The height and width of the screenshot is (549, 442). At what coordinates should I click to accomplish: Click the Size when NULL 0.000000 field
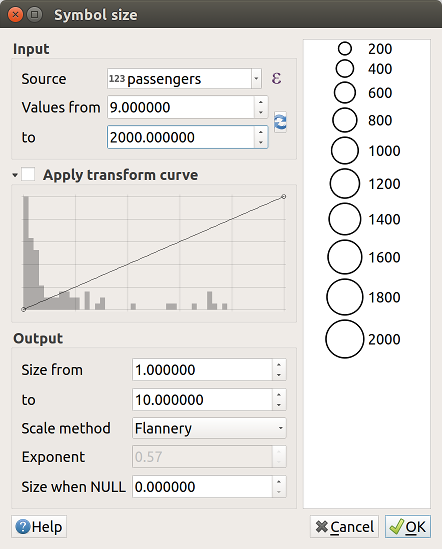coord(202,487)
